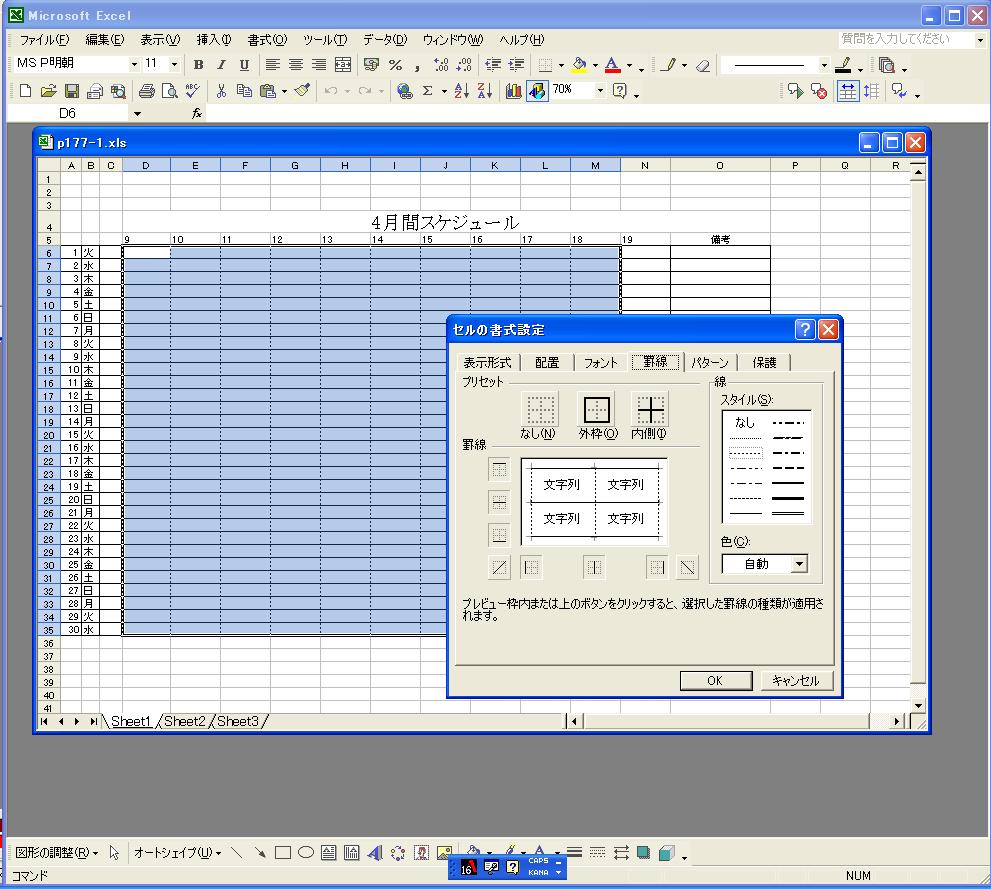Click the erase border eraser icon
This screenshot has width=991, height=889.
pyautogui.click(x=702, y=64)
